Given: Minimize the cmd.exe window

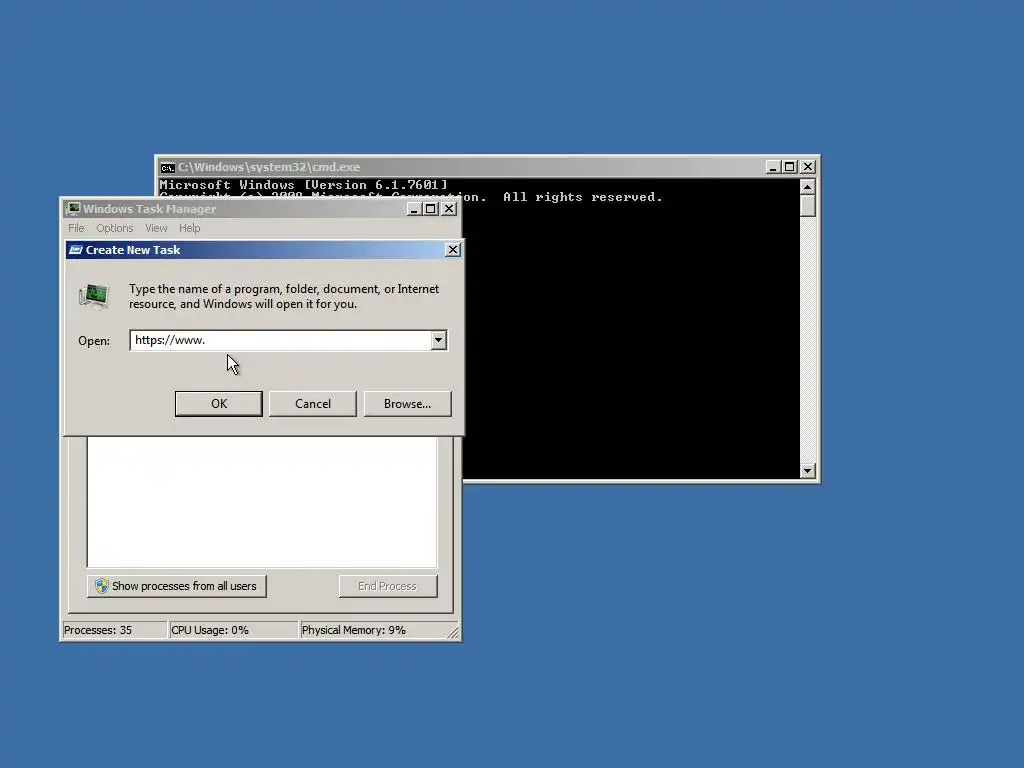Looking at the screenshot, I should tap(773, 167).
